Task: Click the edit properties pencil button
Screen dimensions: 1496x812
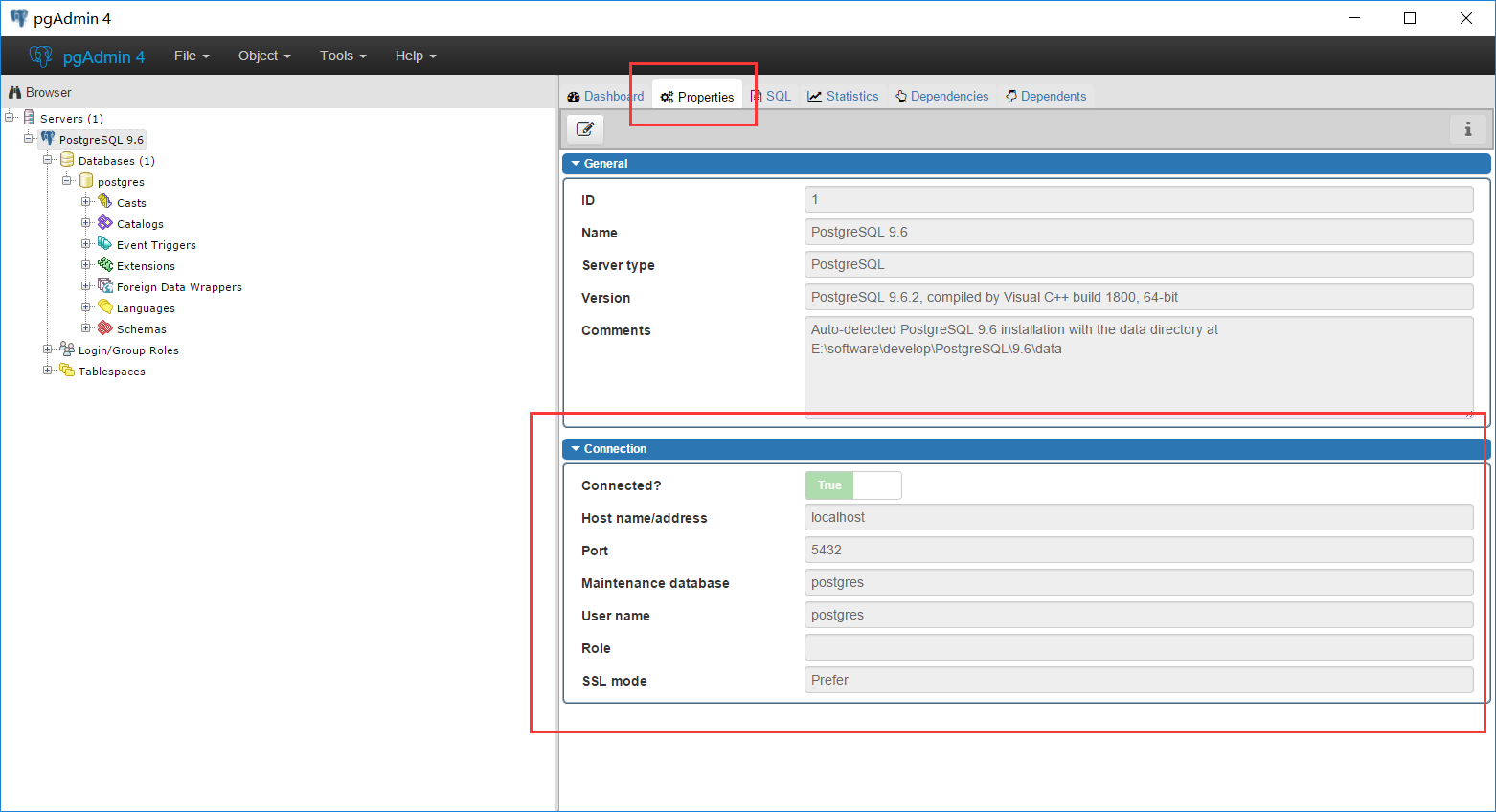Action: pyautogui.click(x=585, y=128)
